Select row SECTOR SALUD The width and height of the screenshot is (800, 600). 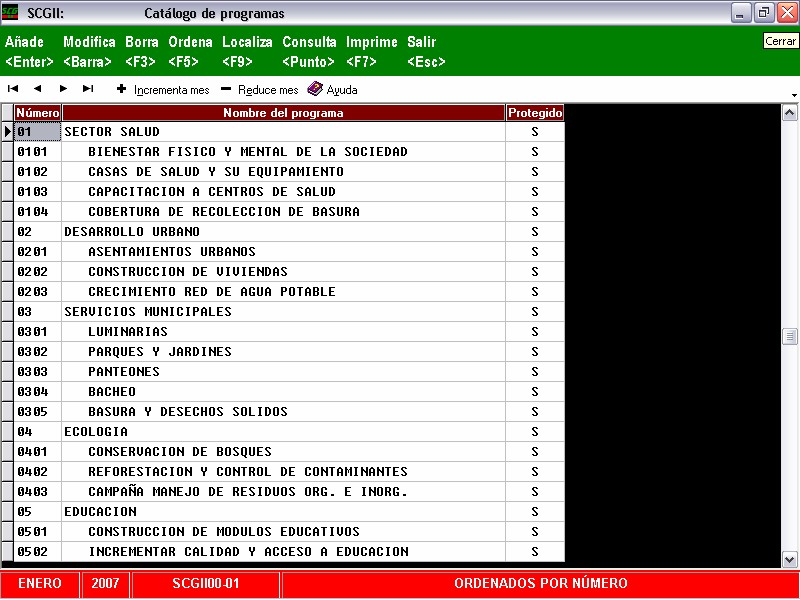[x=283, y=132]
